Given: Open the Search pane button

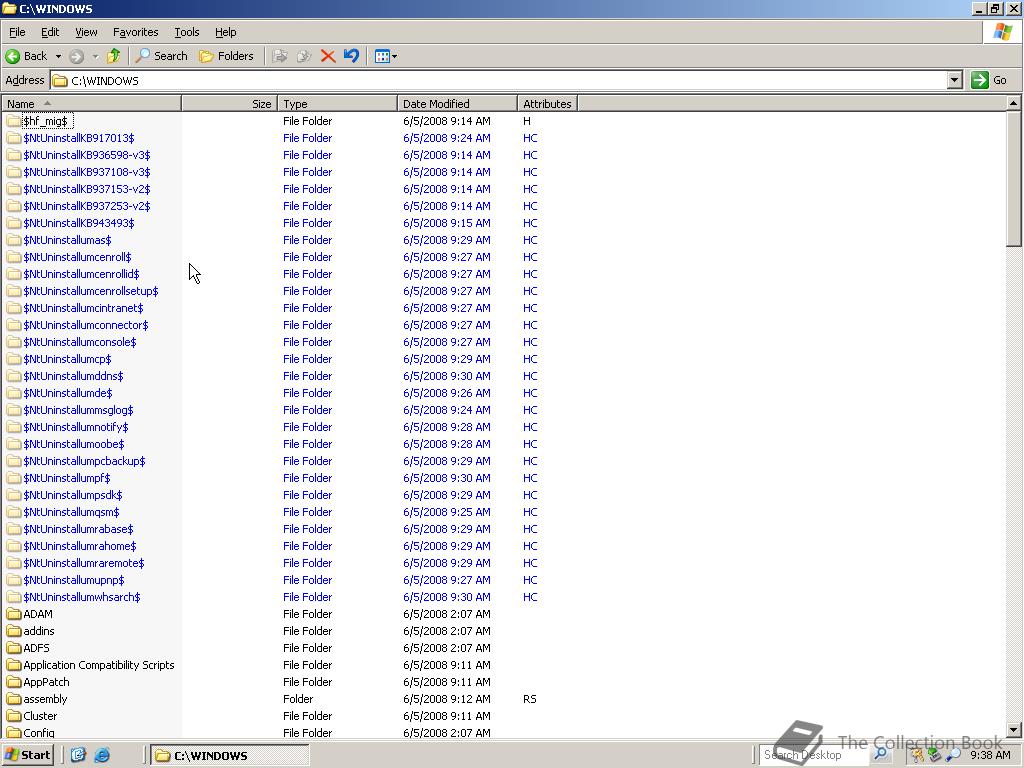Looking at the screenshot, I should pyautogui.click(x=161, y=56).
